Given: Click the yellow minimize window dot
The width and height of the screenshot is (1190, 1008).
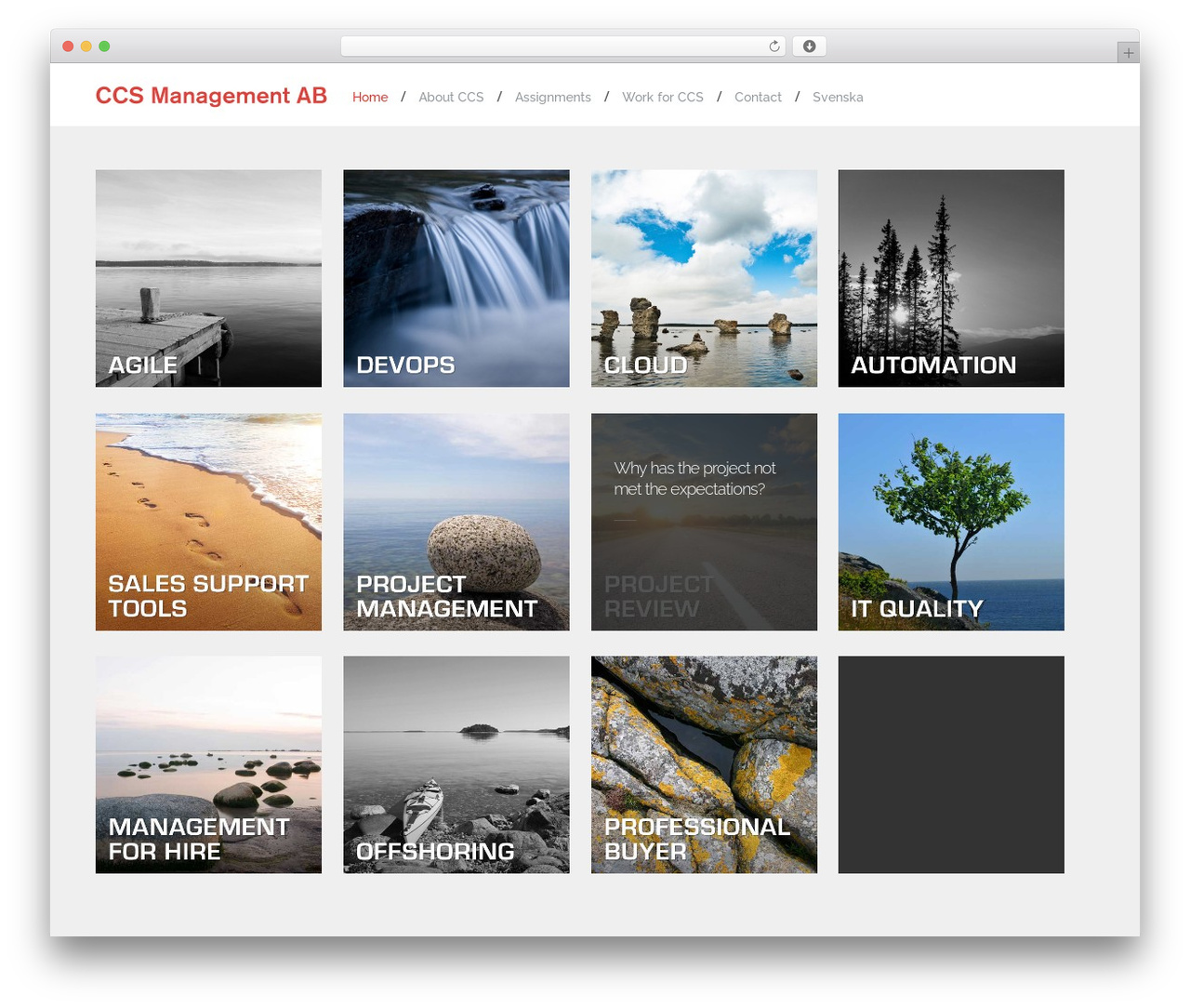Looking at the screenshot, I should tap(86, 46).
